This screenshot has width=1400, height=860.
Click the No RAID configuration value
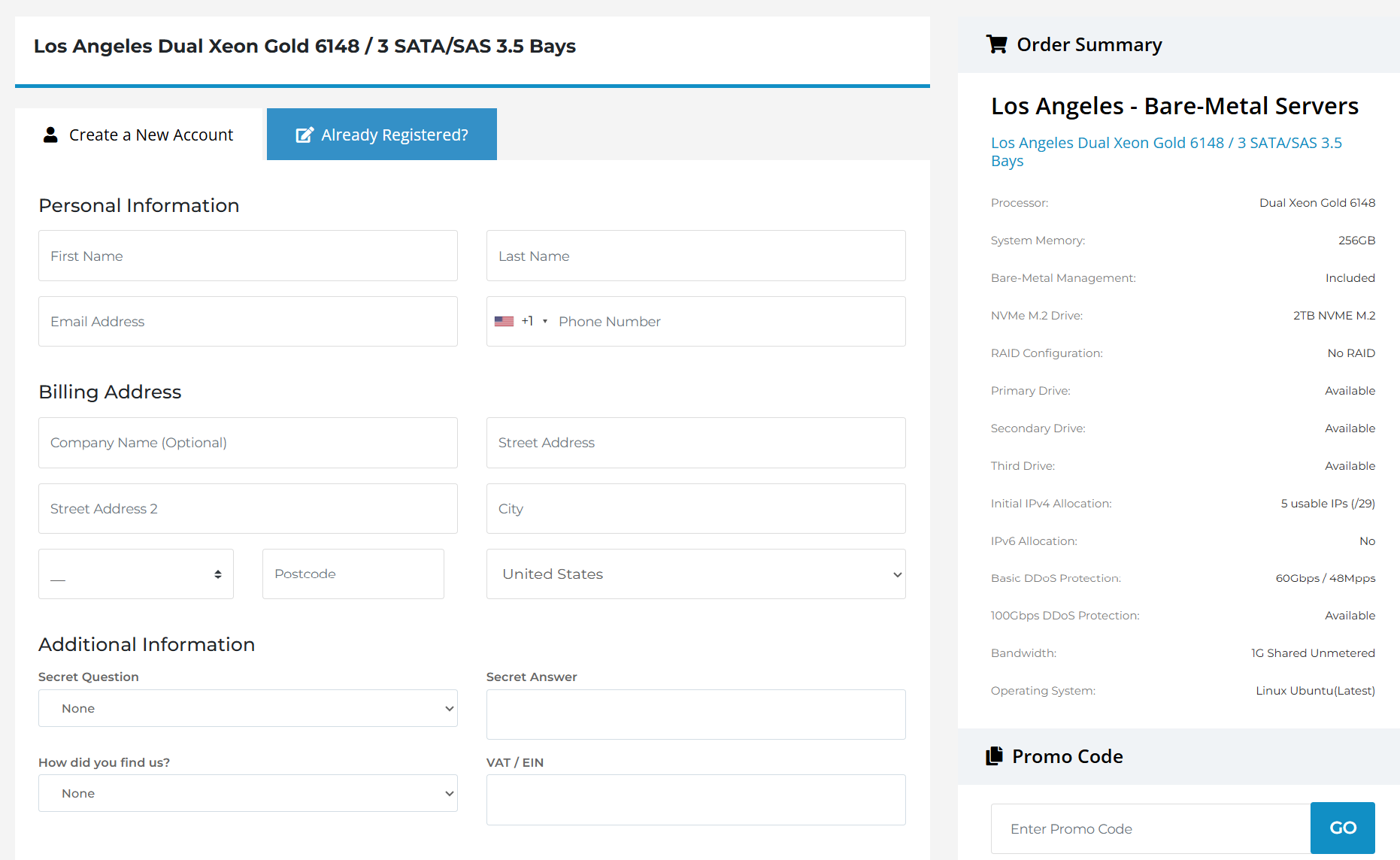[1351, 353]
